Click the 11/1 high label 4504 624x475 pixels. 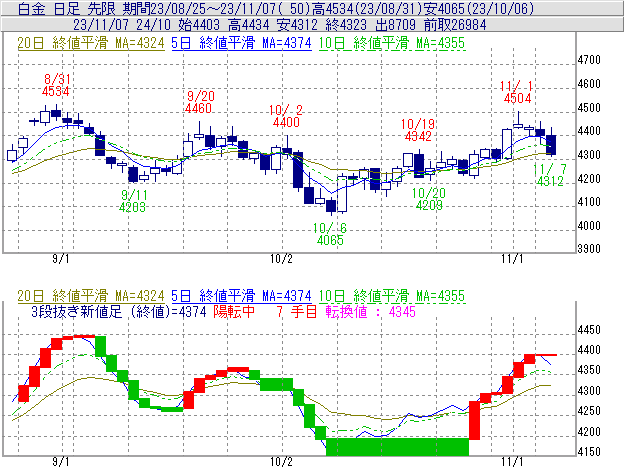(x=517, y=98)
